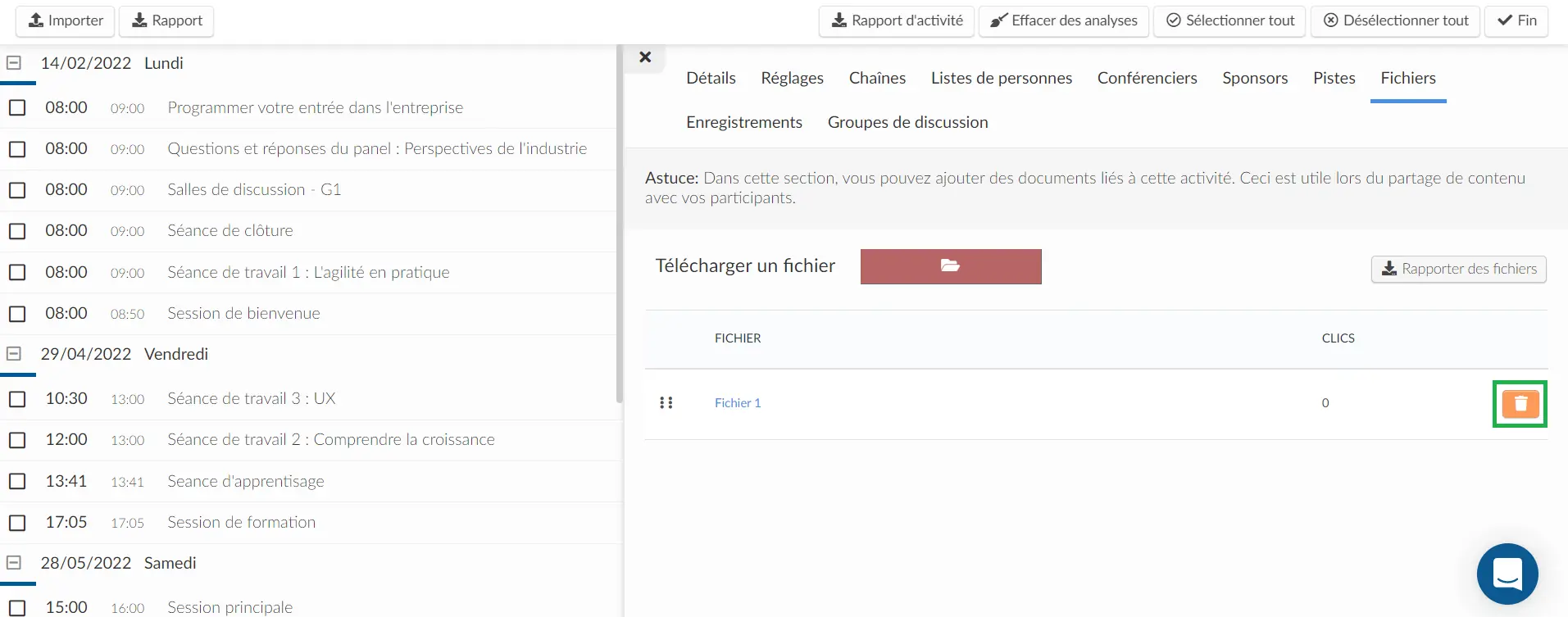Go to the Conférenciers tab

tap(1148, 78)
